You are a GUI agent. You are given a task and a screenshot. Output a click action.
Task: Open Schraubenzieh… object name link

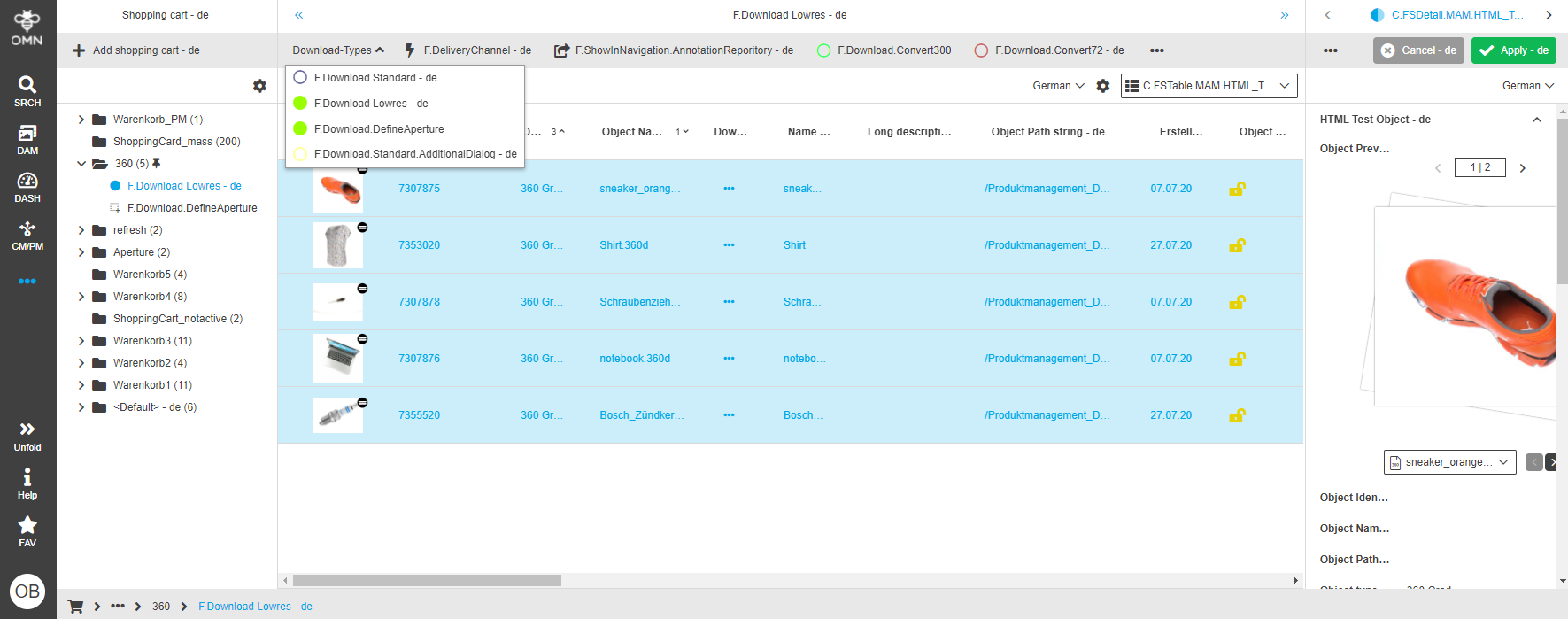click(640, 302)
